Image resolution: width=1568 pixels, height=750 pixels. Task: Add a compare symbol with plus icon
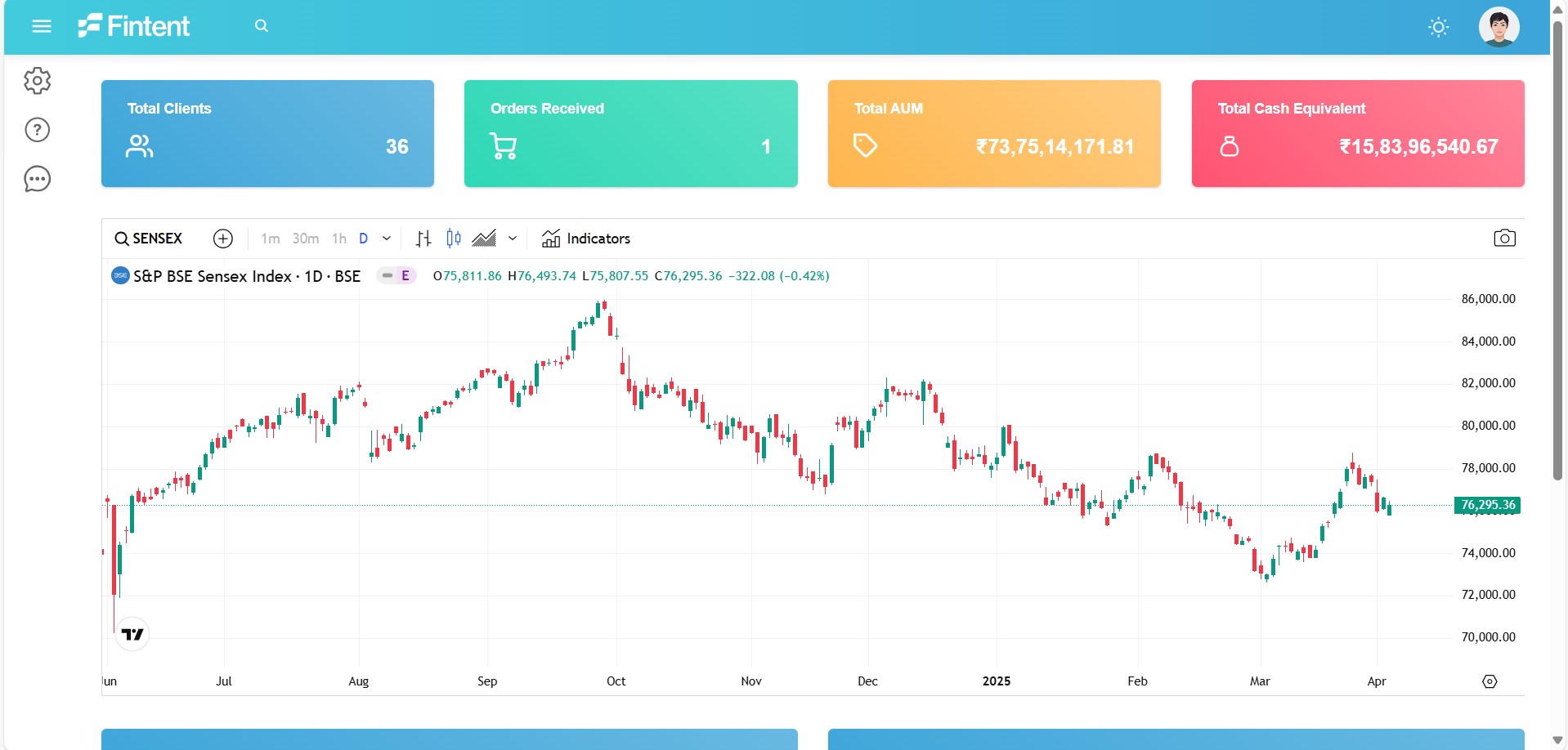pyautogui.click(x=223, y=239)
